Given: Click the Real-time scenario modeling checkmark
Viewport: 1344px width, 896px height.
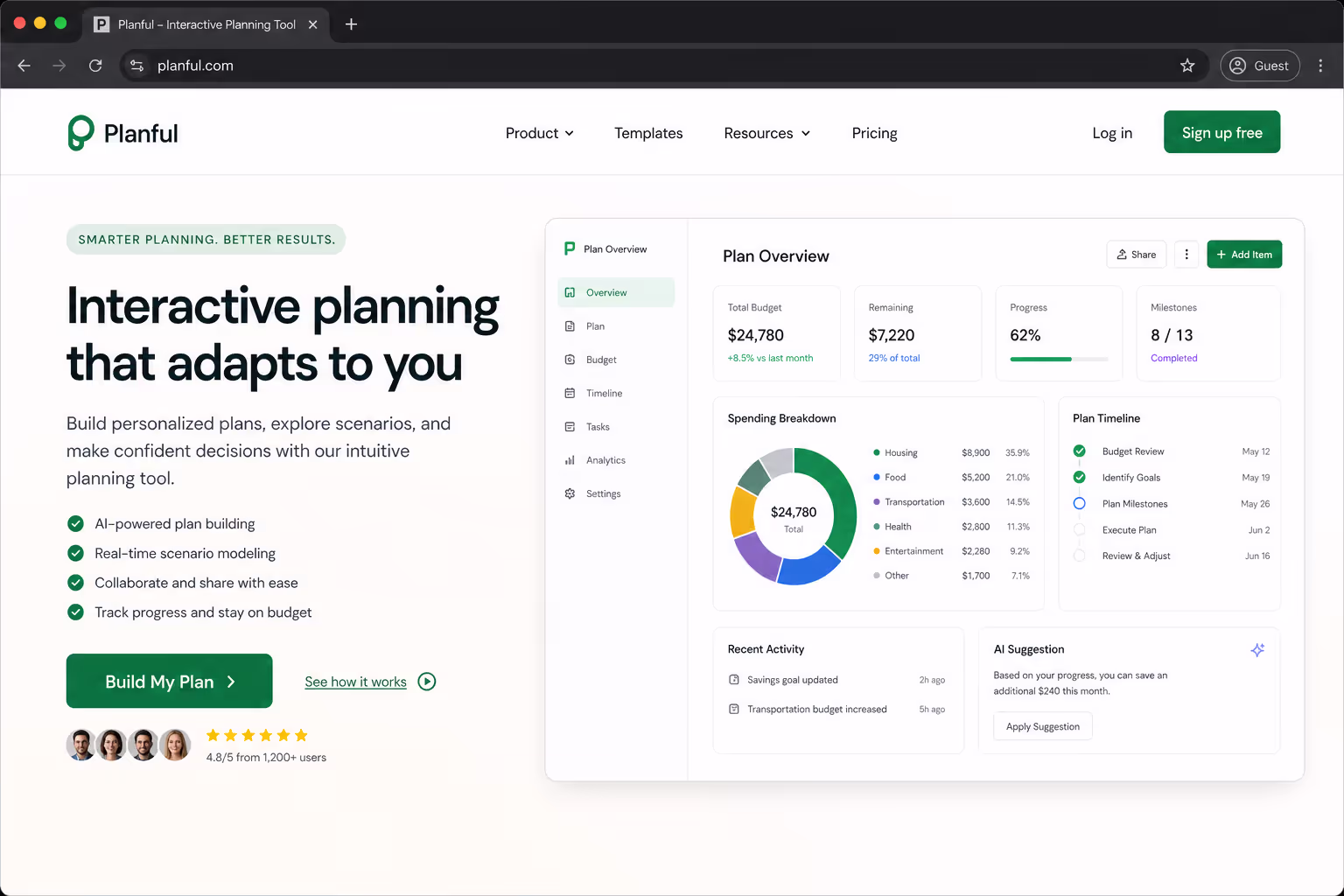Looking at the screenshot, I should coord(76,553).
